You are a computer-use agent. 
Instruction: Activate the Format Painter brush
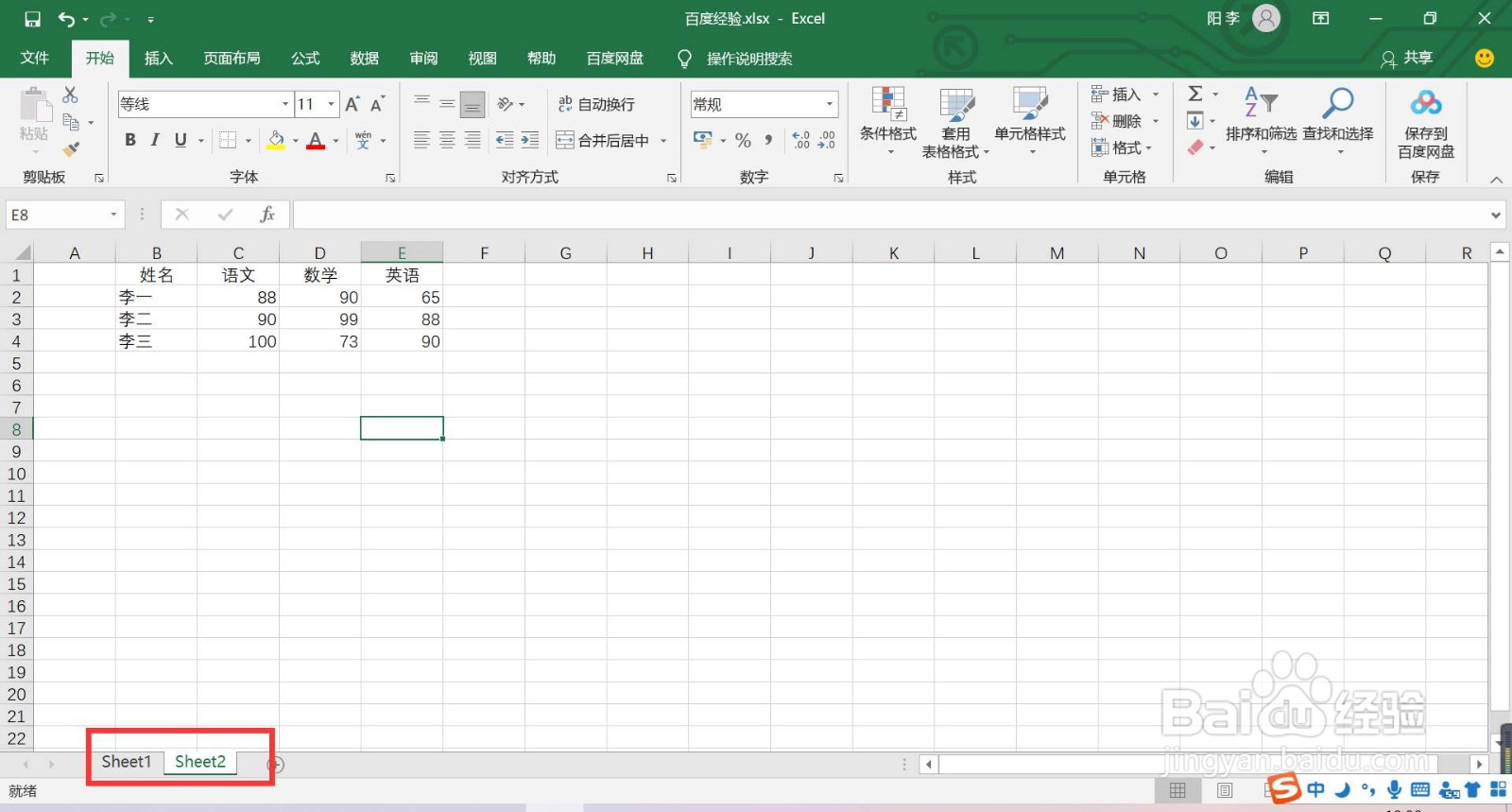pyautogui.click(x=71, y=149)
